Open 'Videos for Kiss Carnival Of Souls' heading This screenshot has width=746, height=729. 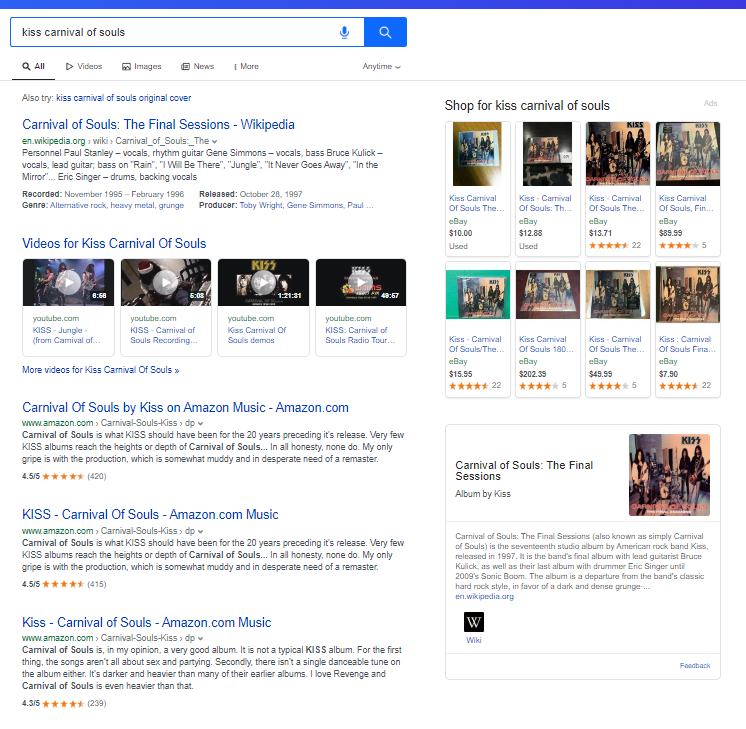[114, 244]
